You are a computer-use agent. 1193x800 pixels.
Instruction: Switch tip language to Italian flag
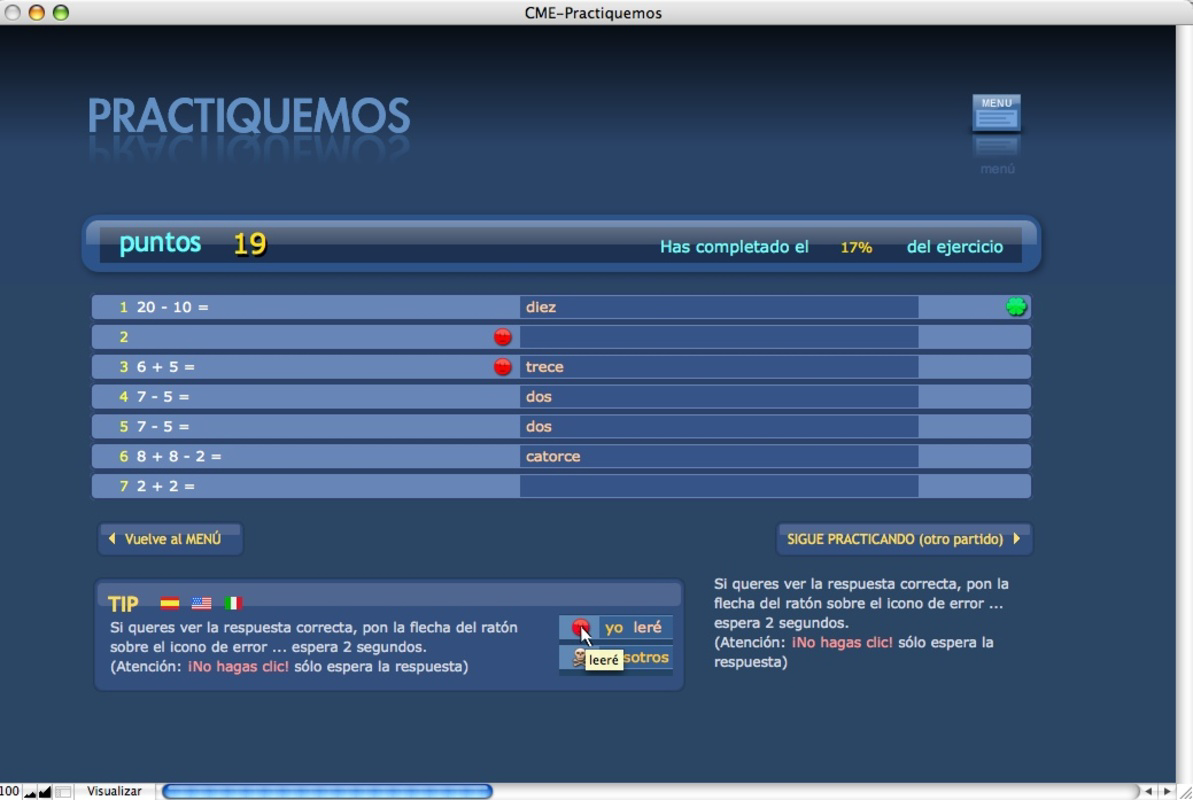coord(233,604)
